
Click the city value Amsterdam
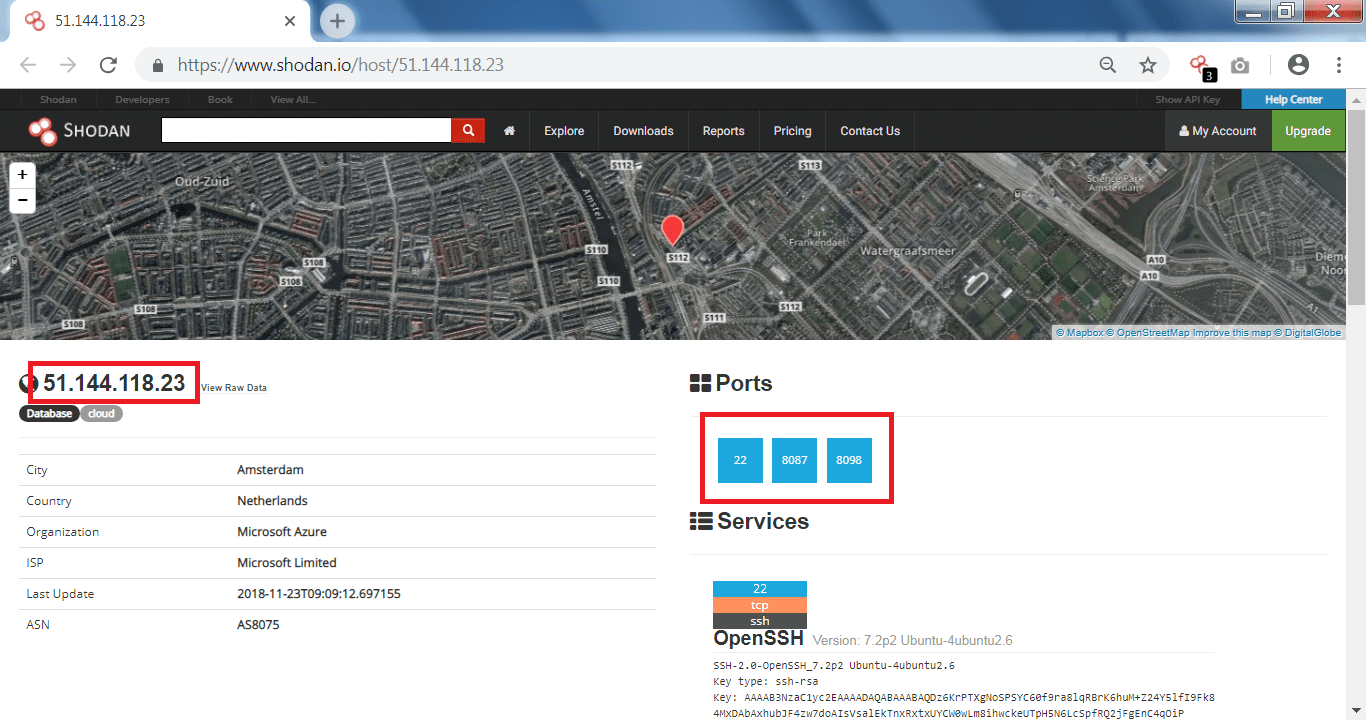[x=270, y=470]
